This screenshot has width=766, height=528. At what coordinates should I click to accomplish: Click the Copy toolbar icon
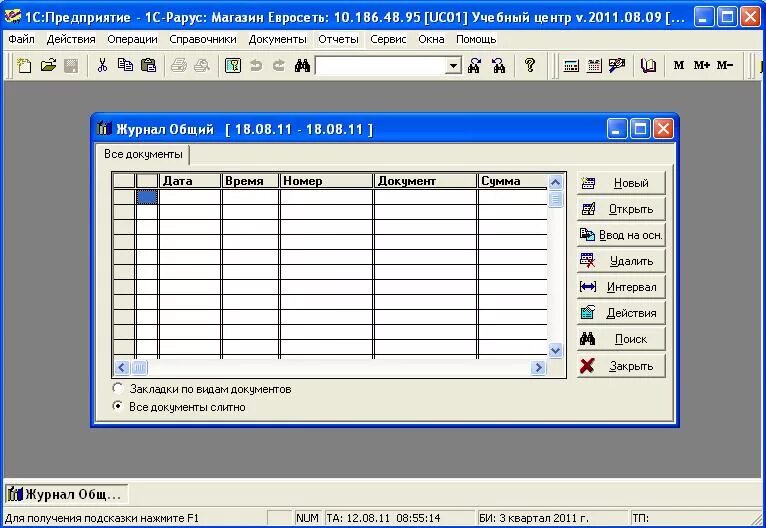(126, 65)
